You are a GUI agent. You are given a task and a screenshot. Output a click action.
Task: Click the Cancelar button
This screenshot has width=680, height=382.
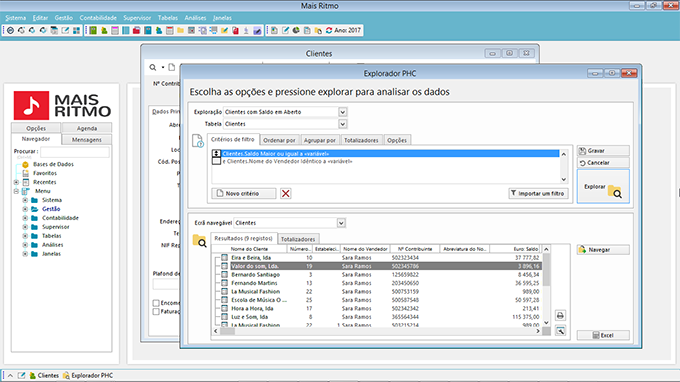[603, 163]
